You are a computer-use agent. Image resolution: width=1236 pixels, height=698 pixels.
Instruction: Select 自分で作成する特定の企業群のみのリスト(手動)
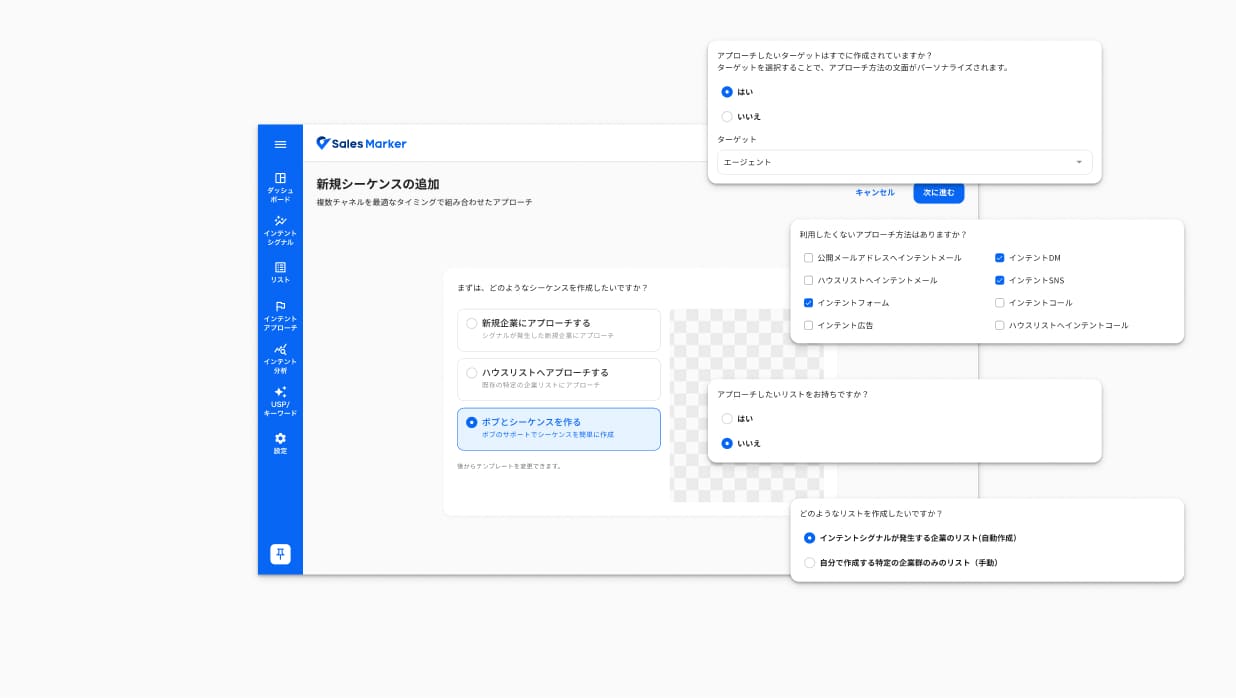(x=810, y=563)
